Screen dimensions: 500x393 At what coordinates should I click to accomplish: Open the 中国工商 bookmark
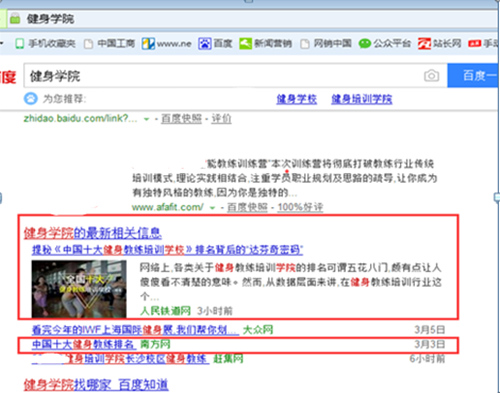tap(109, 43)
